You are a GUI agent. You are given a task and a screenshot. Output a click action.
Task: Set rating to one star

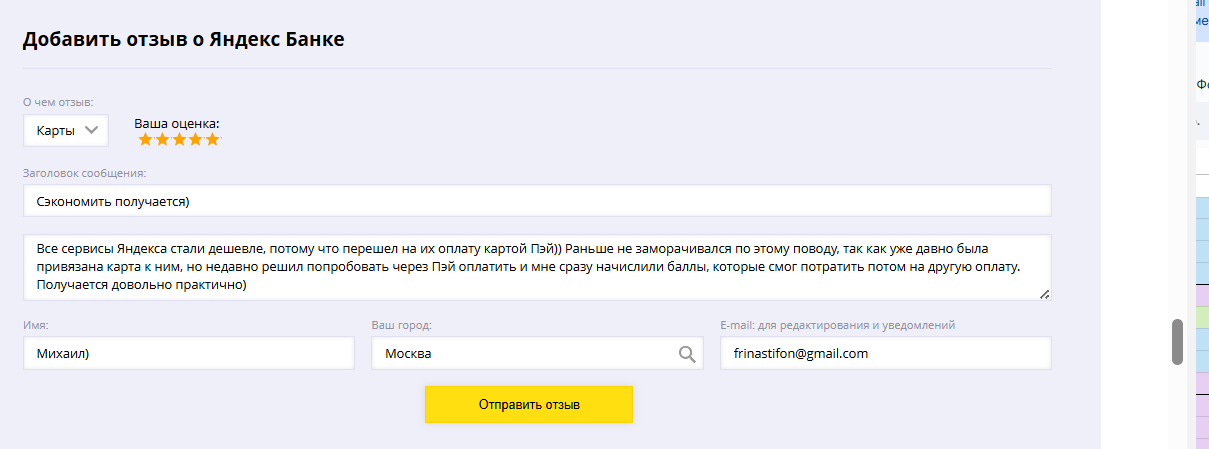coord(146,140)
